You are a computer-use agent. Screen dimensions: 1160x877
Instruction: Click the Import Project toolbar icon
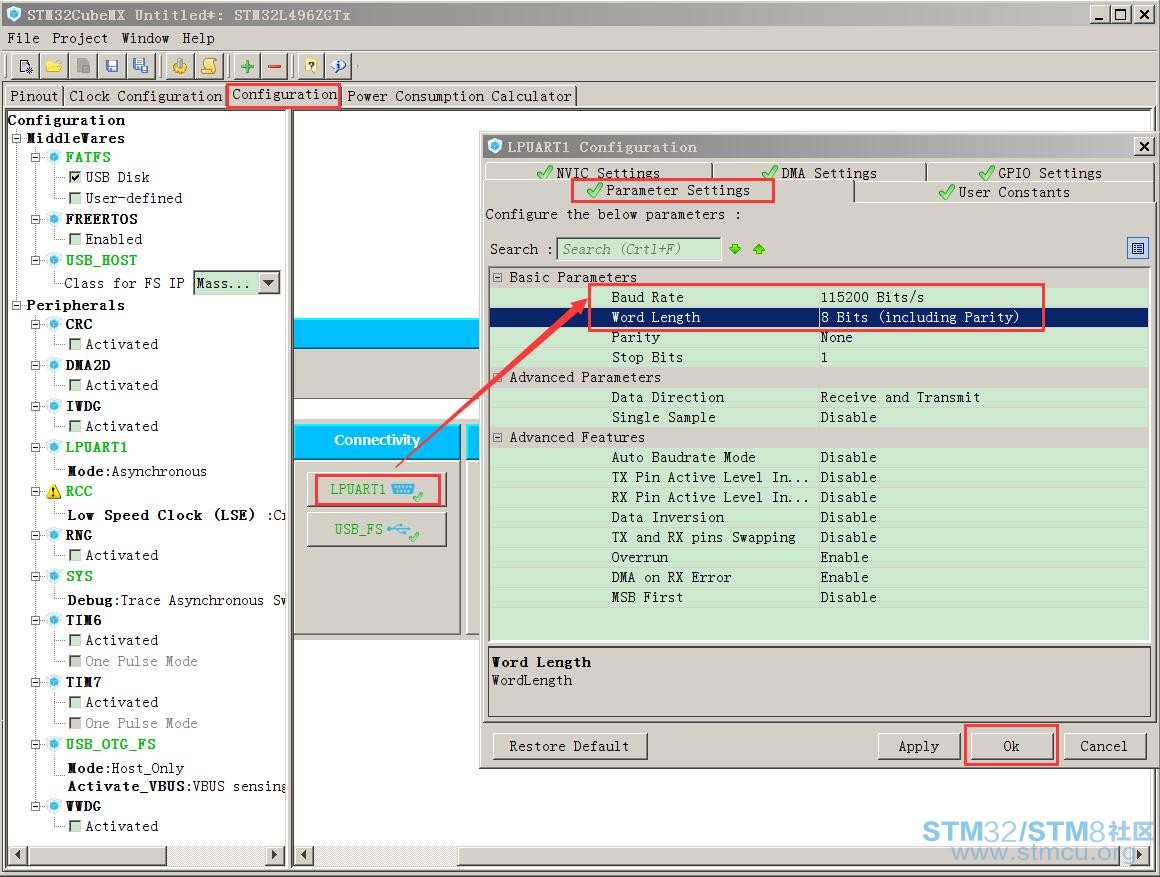click(84, 67)
